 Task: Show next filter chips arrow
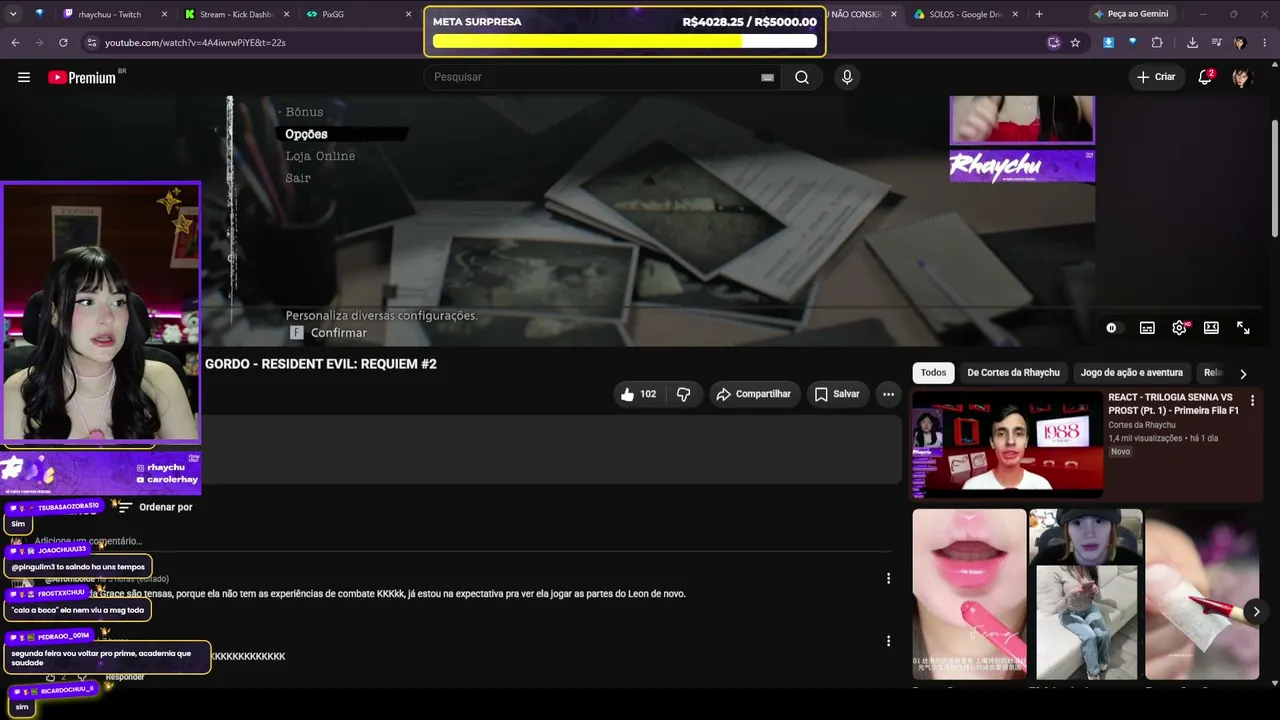coord(1243,374)
